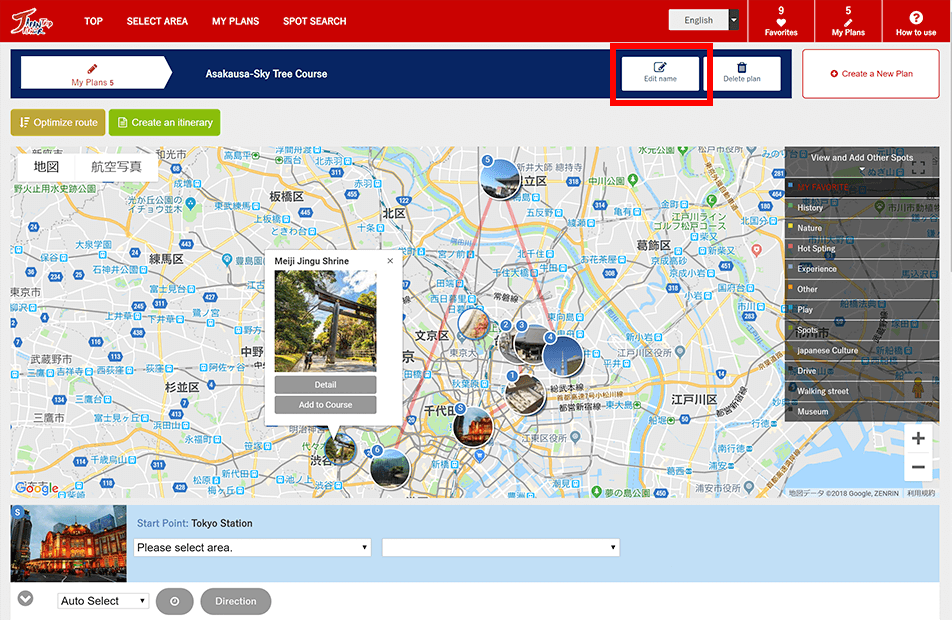Click Add to Course in popup
Screen dimensions: 952x620
(x=325, y=404)
